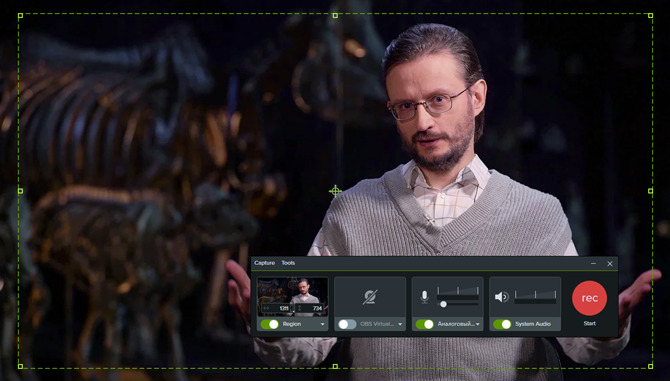
Task: Click the microphone volume slider knob
Action: [444, 304]
